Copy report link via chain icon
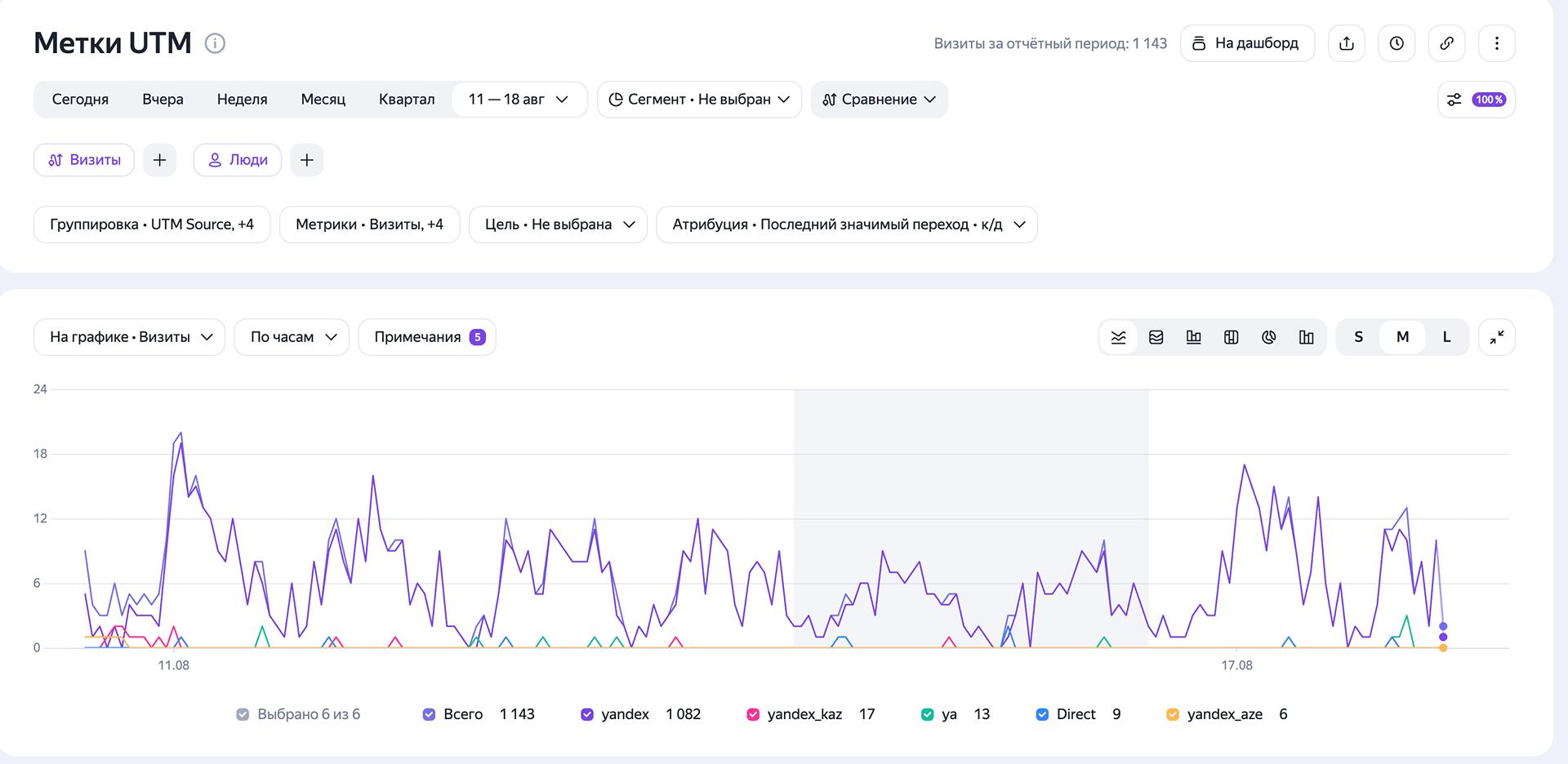The image size is (1568, 764). pyautogui.click(x=1446, y=43)
